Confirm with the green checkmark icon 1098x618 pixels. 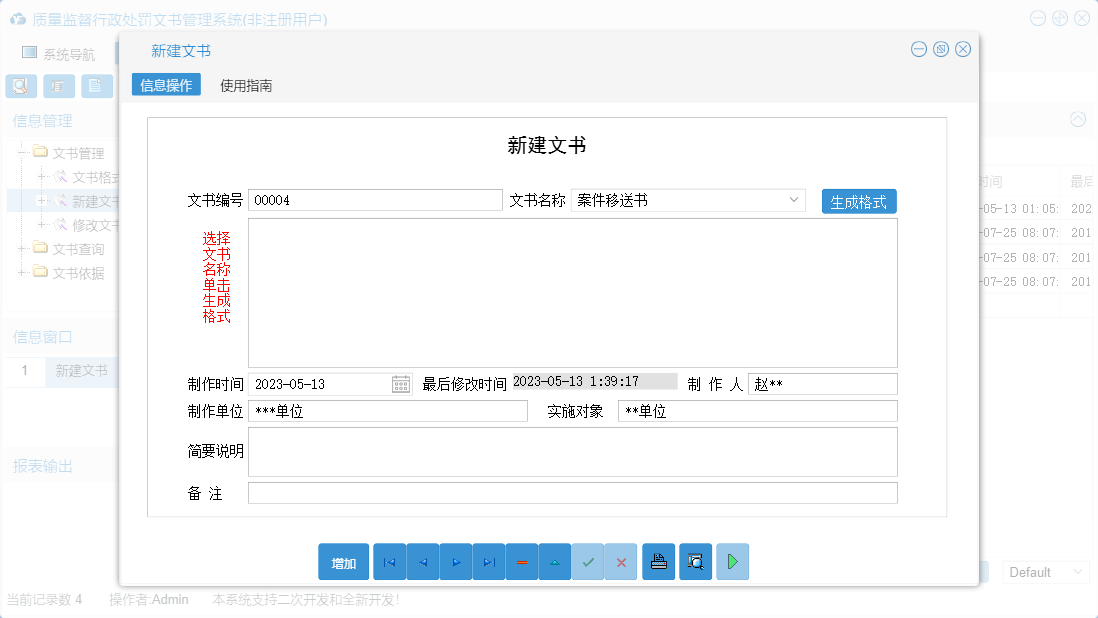coord(588,561)
